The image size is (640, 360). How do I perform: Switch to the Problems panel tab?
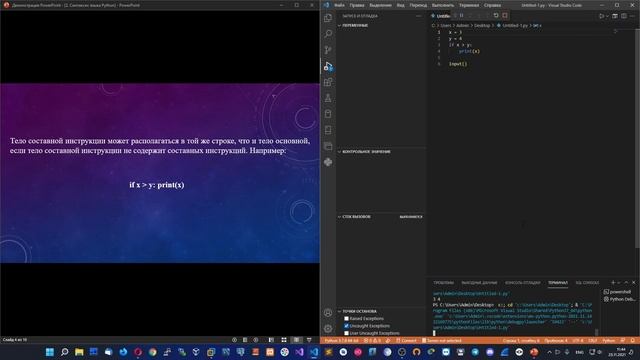point(443,282)
